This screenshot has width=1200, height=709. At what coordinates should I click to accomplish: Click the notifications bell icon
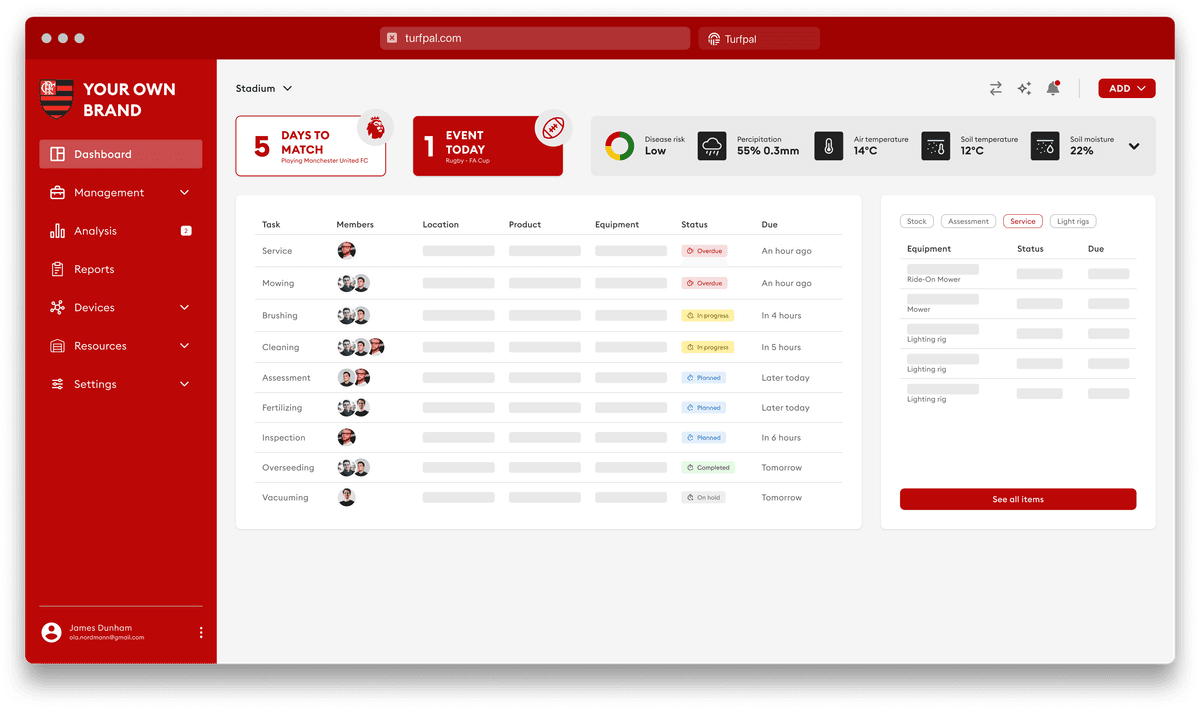coord(1052,88)
